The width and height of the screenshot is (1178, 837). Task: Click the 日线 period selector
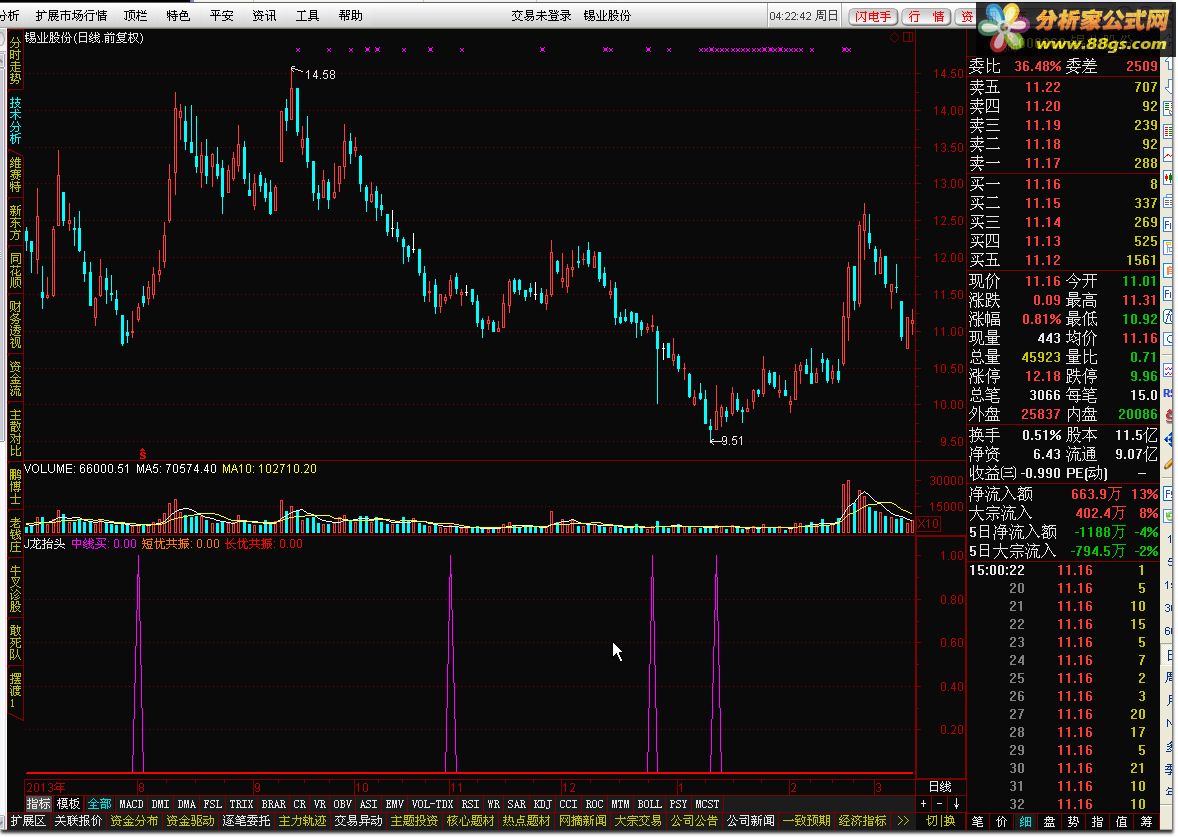pos(940,787)
